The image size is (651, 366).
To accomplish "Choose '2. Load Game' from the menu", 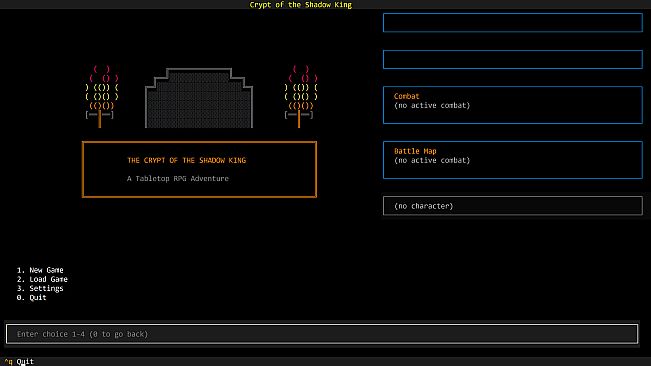I will point(42,279).
